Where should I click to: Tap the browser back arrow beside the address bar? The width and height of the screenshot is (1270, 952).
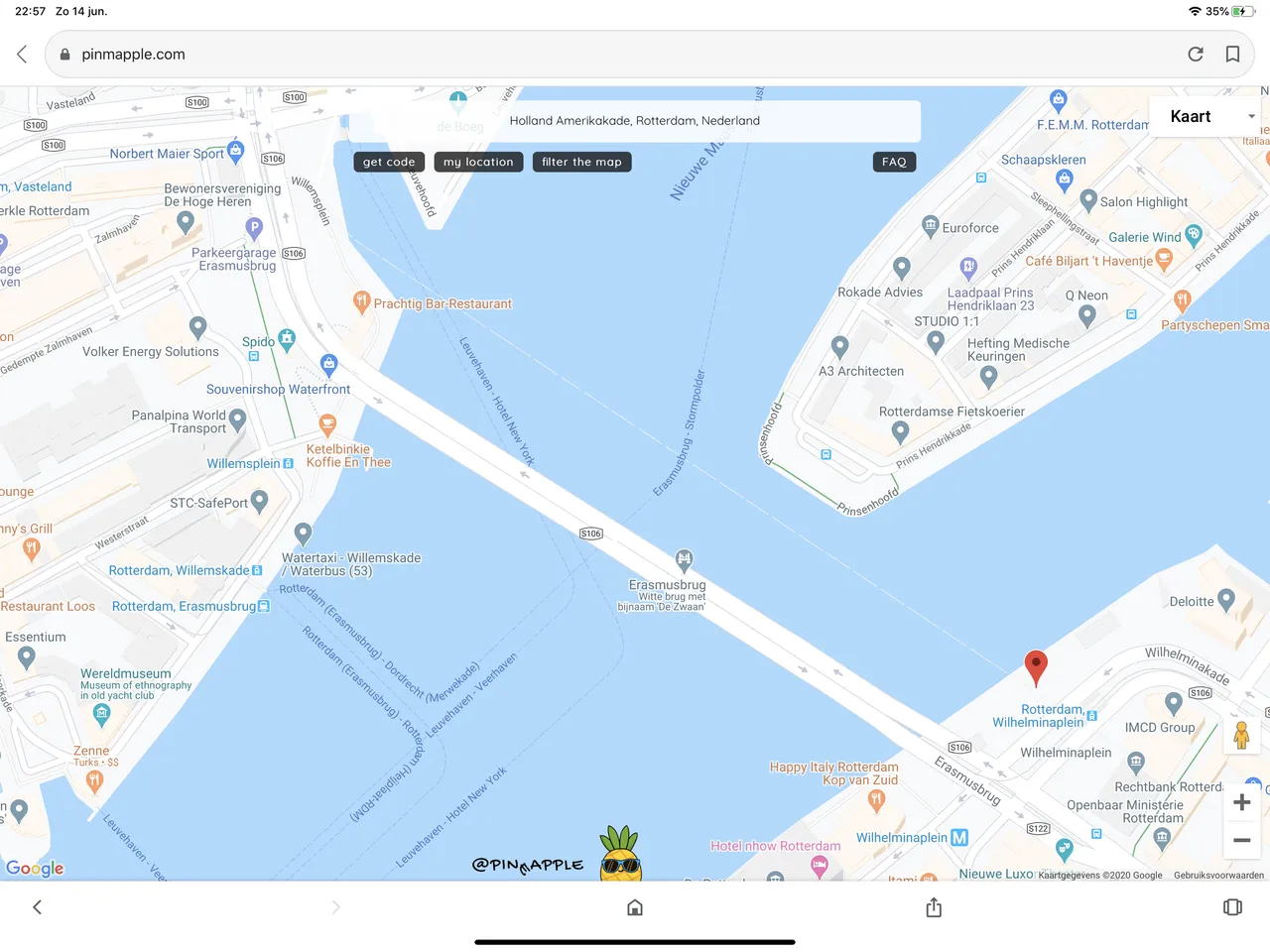click(22, 55)
